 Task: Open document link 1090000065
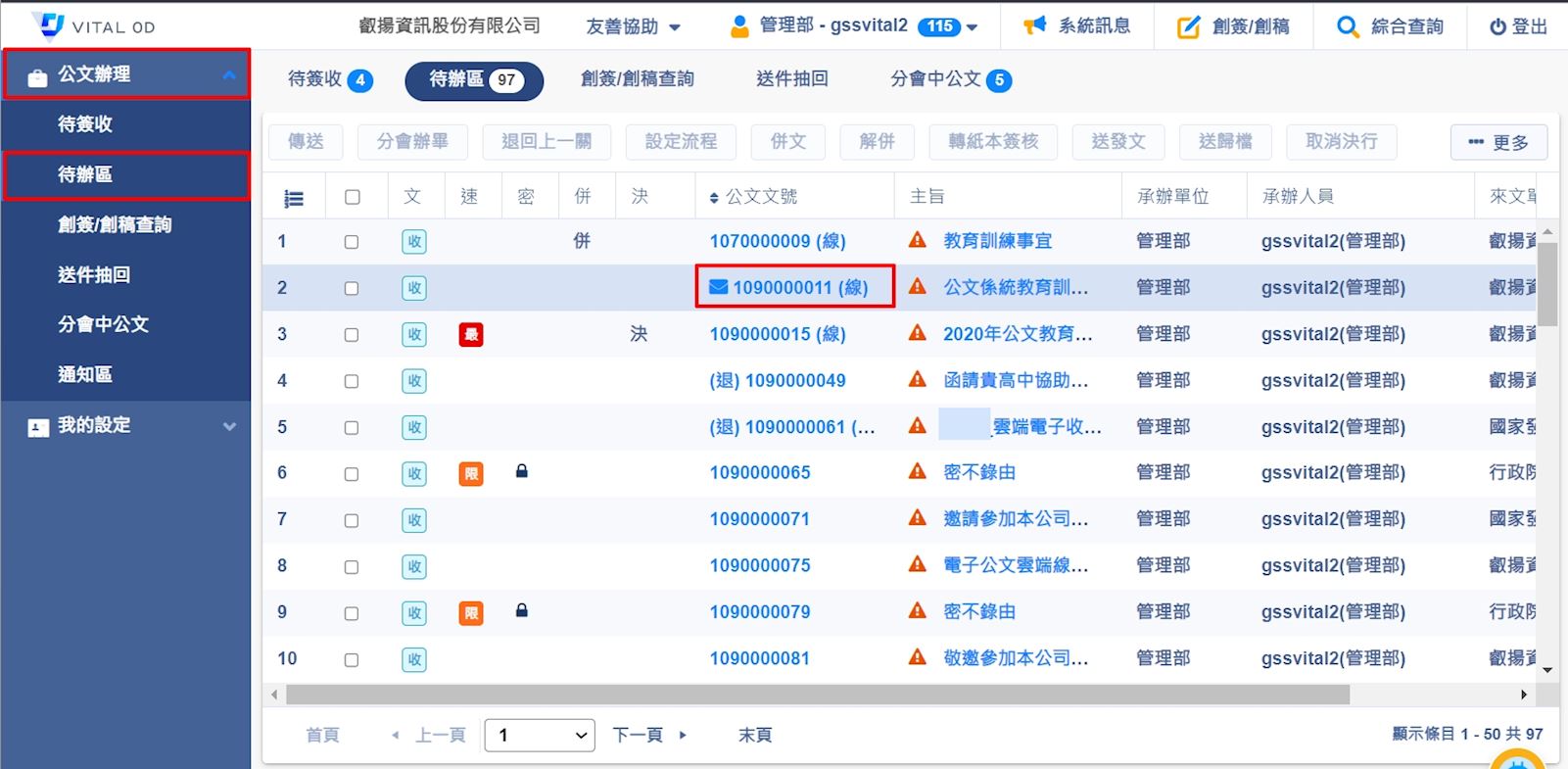tap(760, 472)
